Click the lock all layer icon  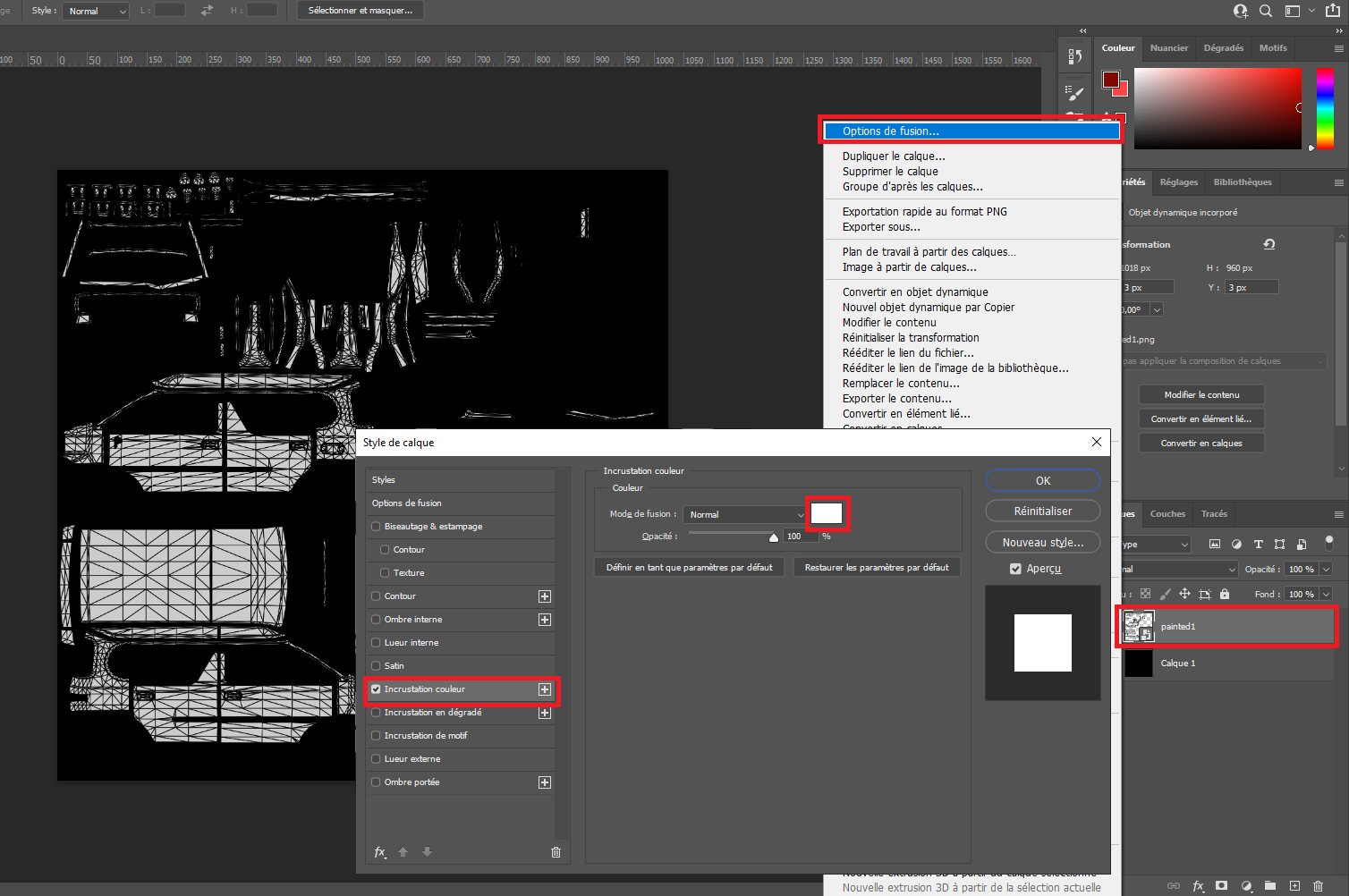(1225, 594)
